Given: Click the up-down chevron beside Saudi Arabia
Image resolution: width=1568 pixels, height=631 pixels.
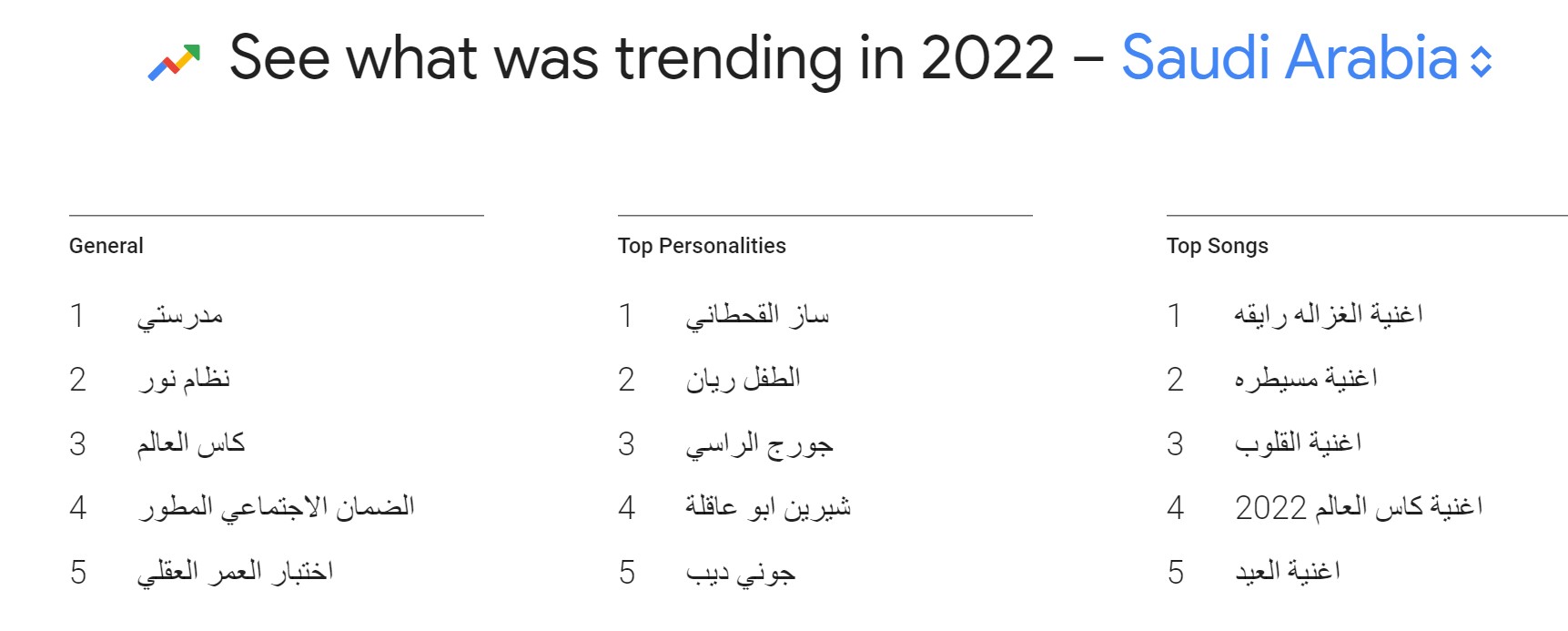Looking at the screenshot, I should (x=1481, y=61).
